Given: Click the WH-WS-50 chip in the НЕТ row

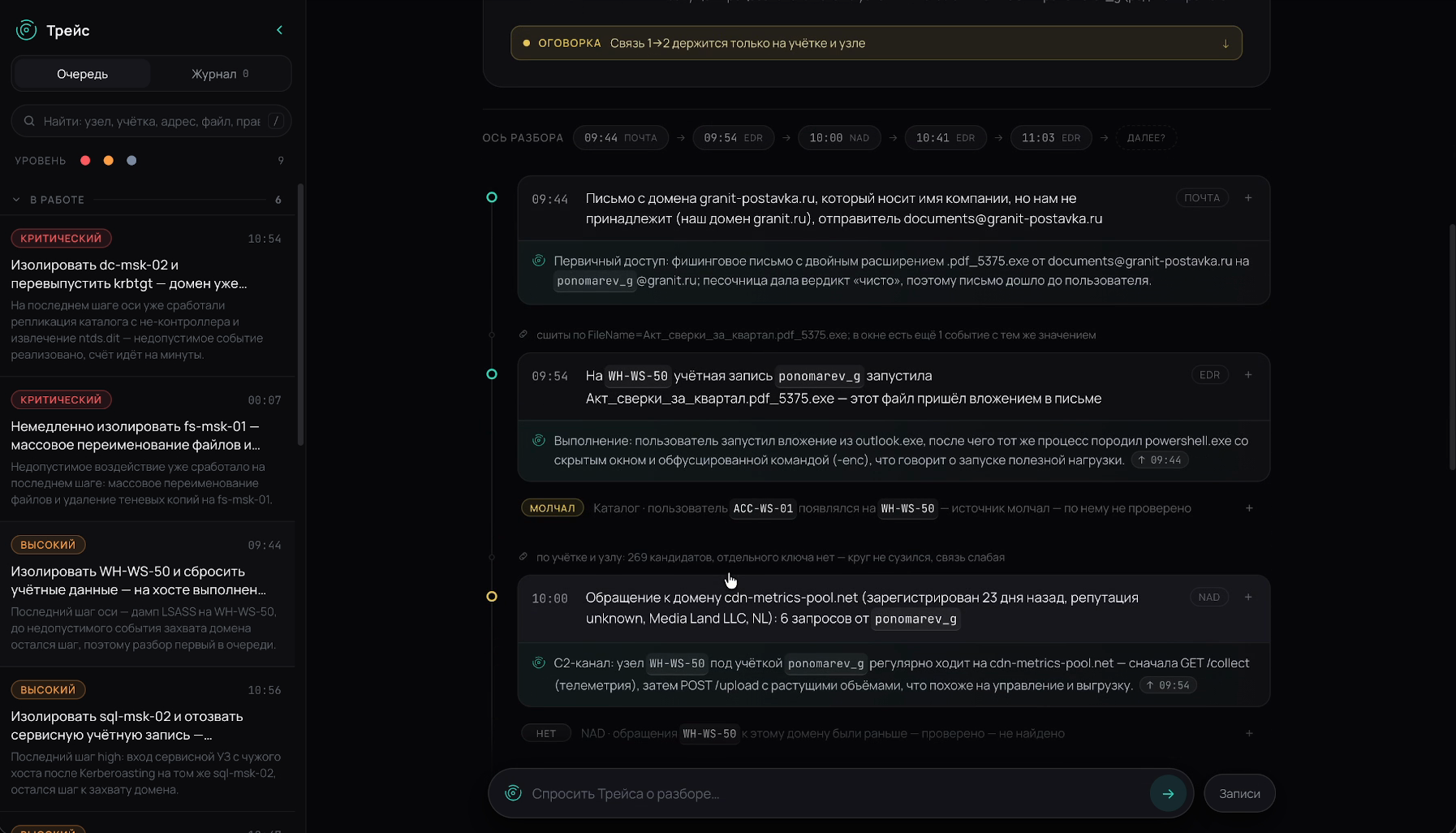Looking at the screenshot, I should [709, 734].
